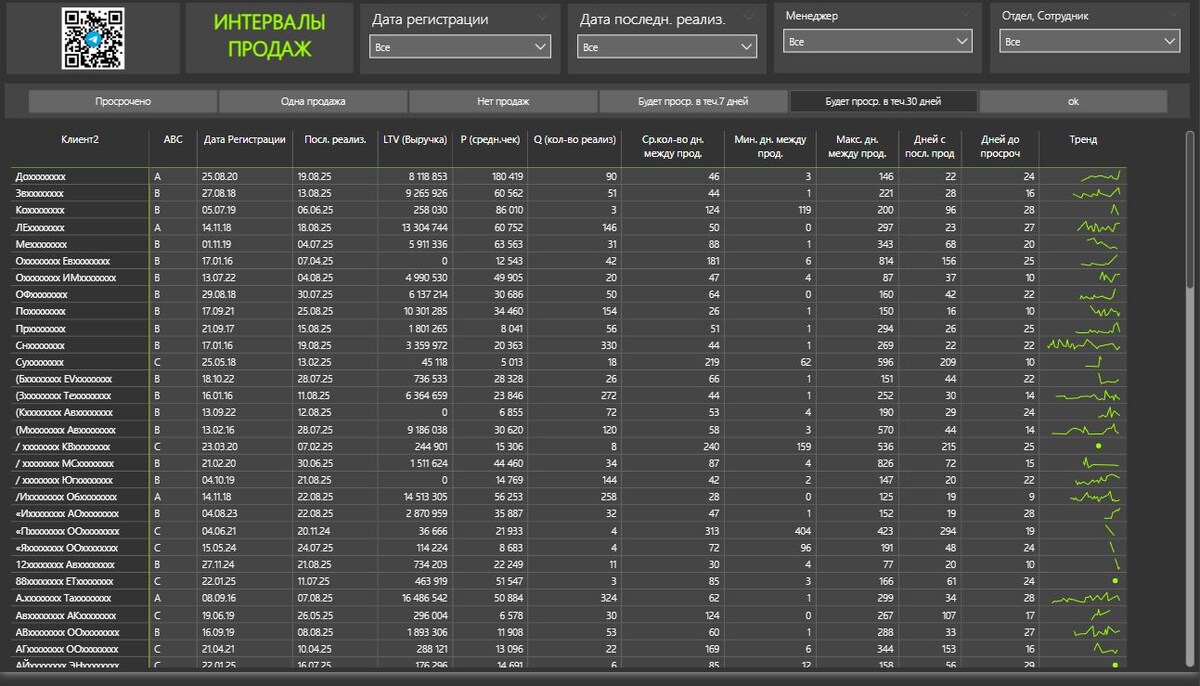Click the sparkline for client Схххххххх
Image resolution: width=1200 pixels, height=686 pixels.
pos(1092,345)
